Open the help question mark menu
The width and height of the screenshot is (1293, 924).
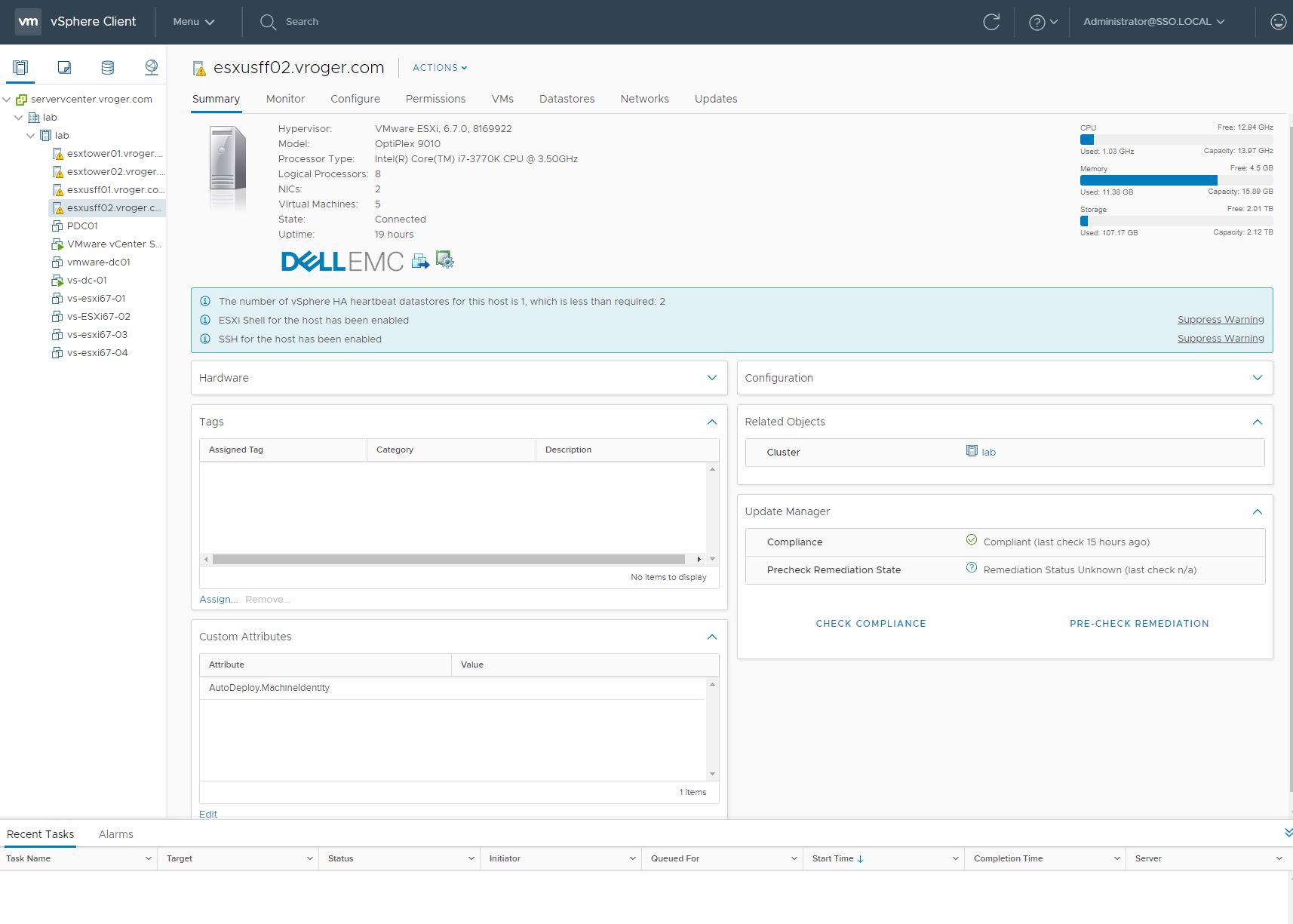click(x=1043, y=22)
